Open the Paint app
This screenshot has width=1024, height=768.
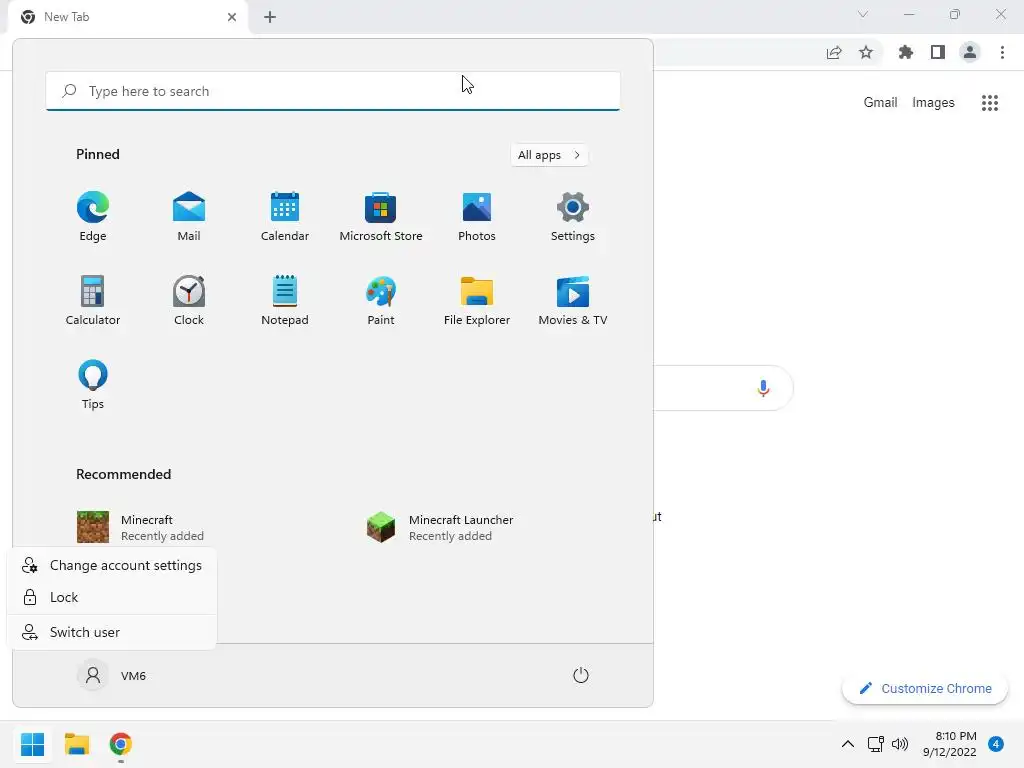pyautogui.click(x=381, y=300)
